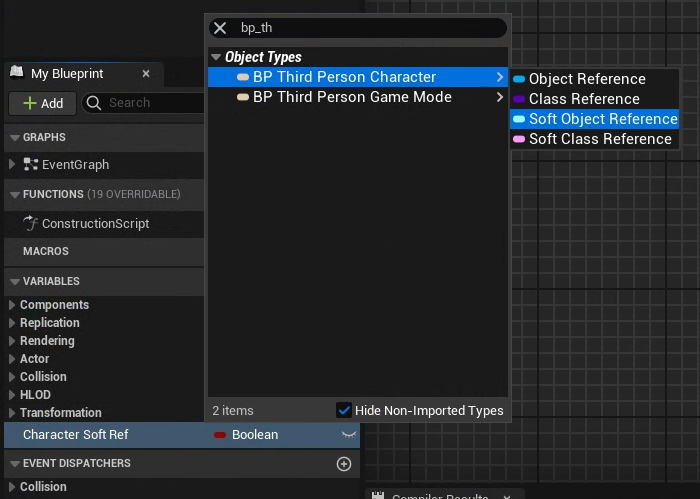This screenshot has width=700, height=499.
Task: Click the My Blueprint book icon
Action: tap(17, 72)
